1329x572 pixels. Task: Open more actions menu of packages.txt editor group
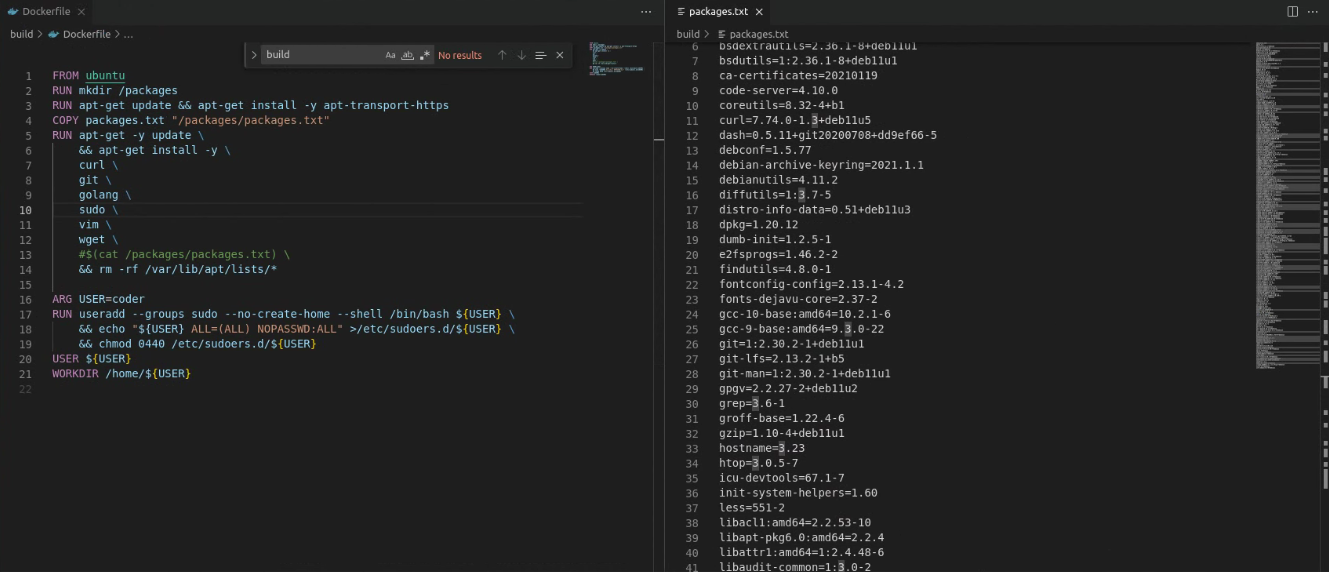pos(1313,11)
